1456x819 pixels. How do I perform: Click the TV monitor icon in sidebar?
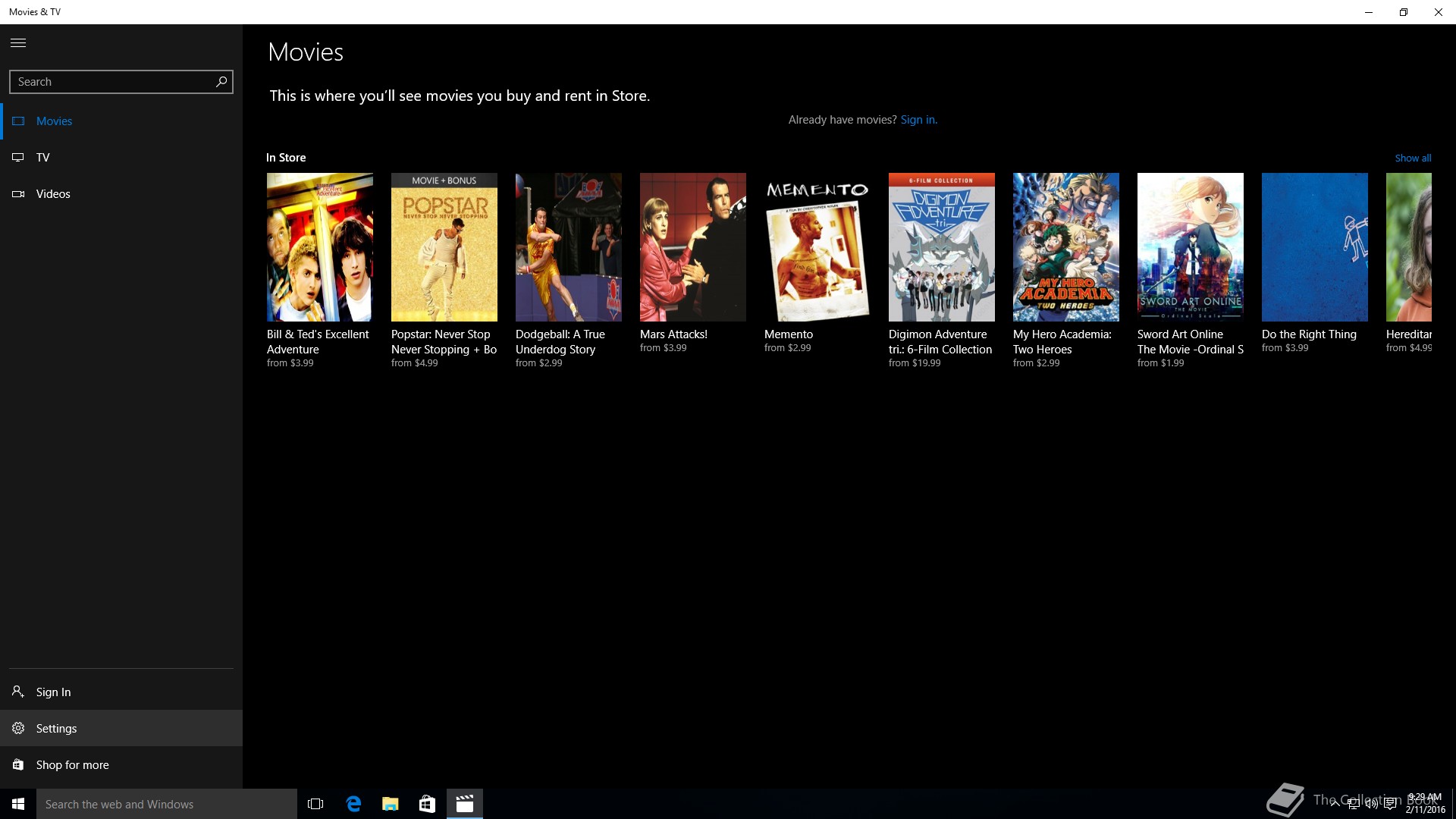coord(18,158)
